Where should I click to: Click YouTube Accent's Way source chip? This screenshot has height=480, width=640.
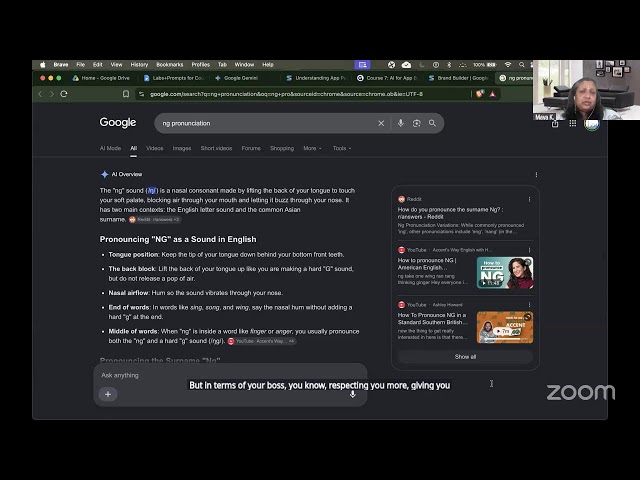(x=262, y=341)
